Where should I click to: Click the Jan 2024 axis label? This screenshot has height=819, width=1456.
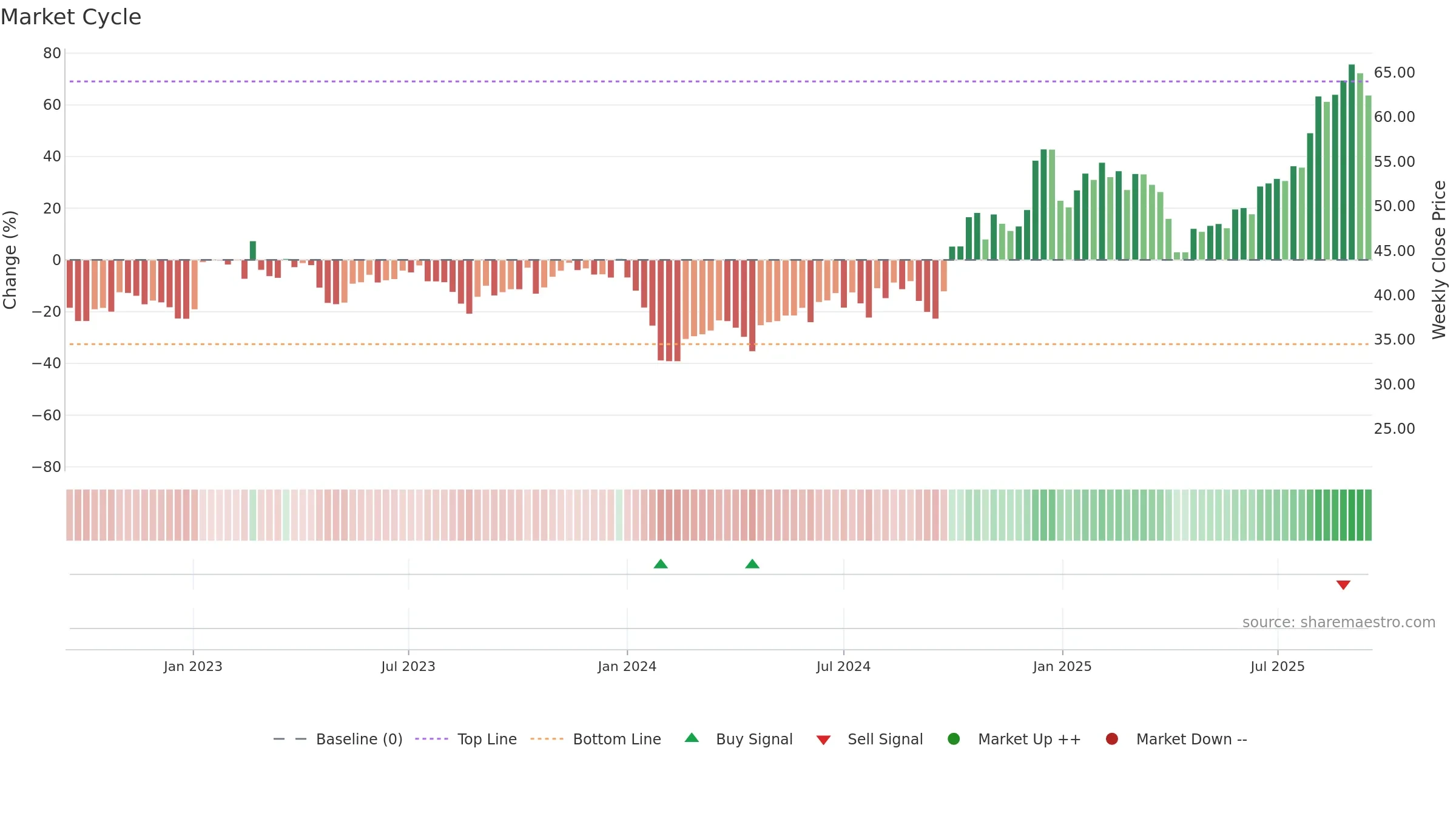point(627,666)
